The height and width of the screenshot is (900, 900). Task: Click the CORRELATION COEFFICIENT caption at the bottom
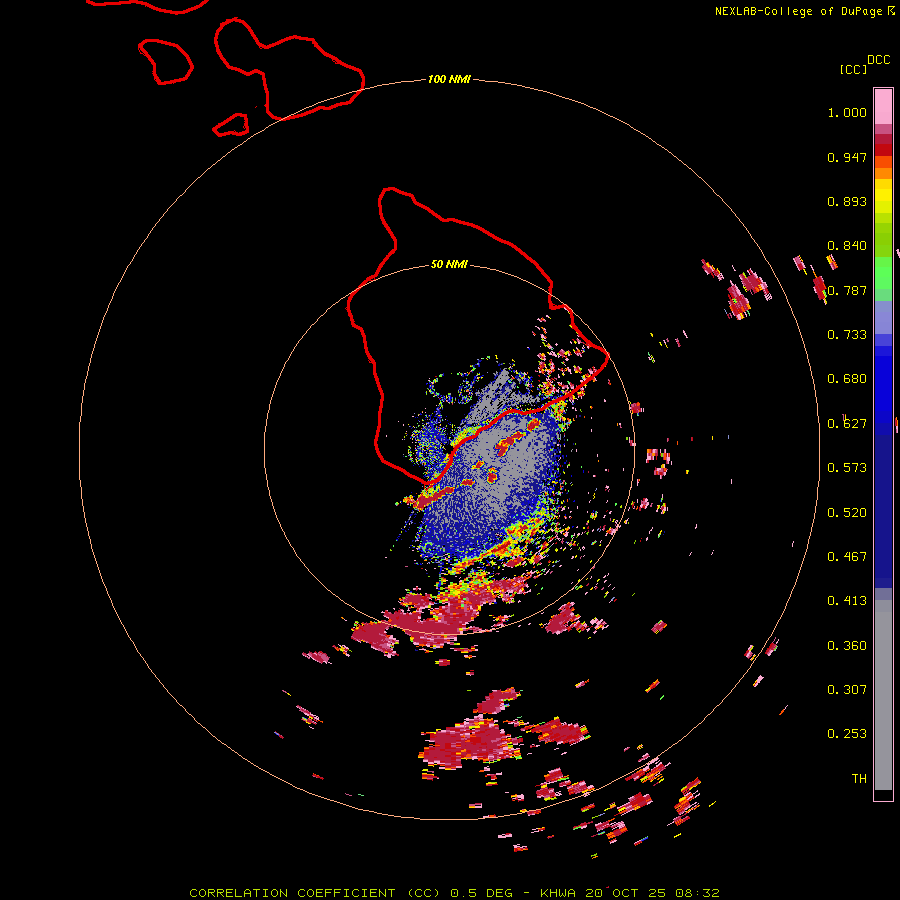coord(454,893)
